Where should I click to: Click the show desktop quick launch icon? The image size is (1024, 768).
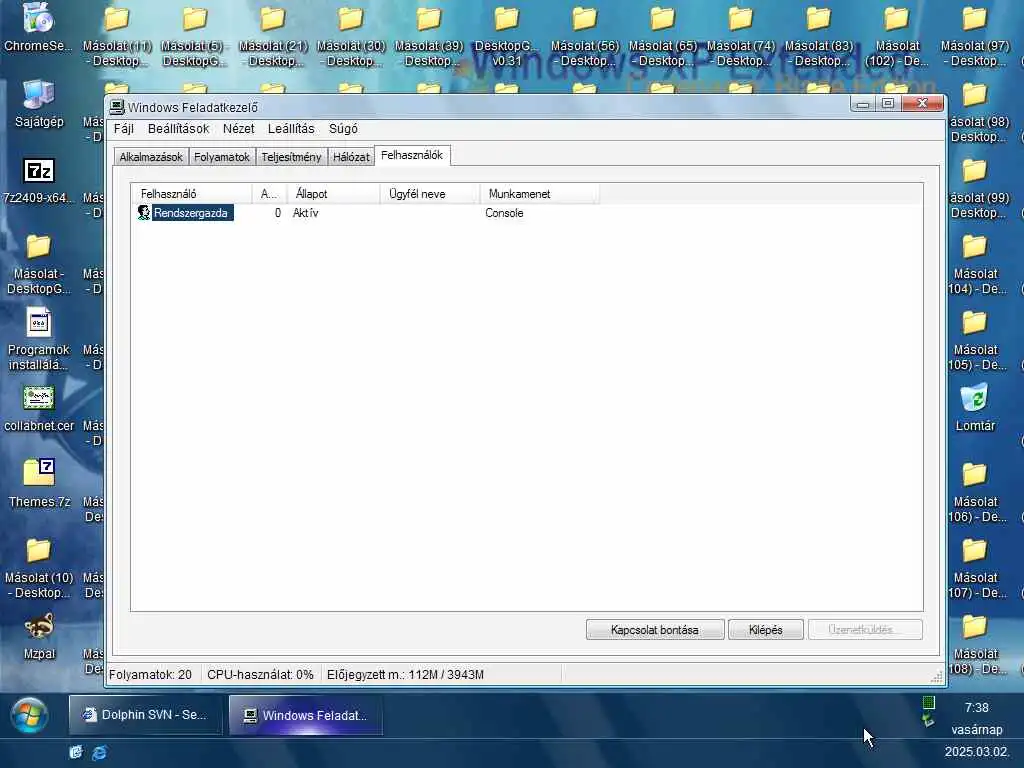pyautogui.click(x=76, y=752)
